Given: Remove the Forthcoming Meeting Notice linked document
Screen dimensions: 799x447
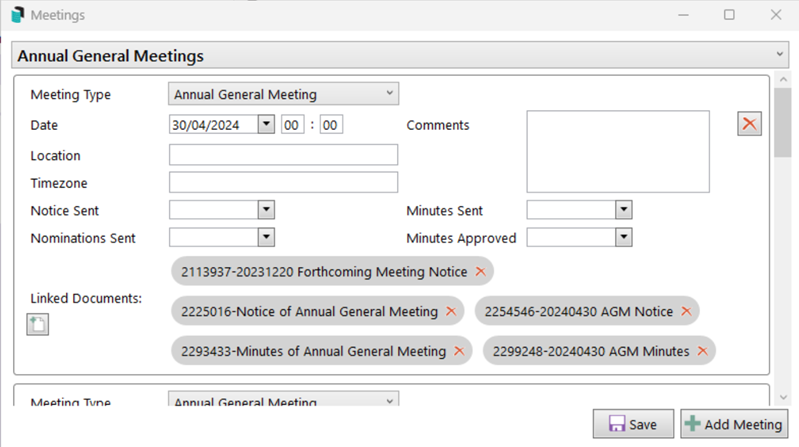Looking at the screenshot, I should tap(480, 272).
